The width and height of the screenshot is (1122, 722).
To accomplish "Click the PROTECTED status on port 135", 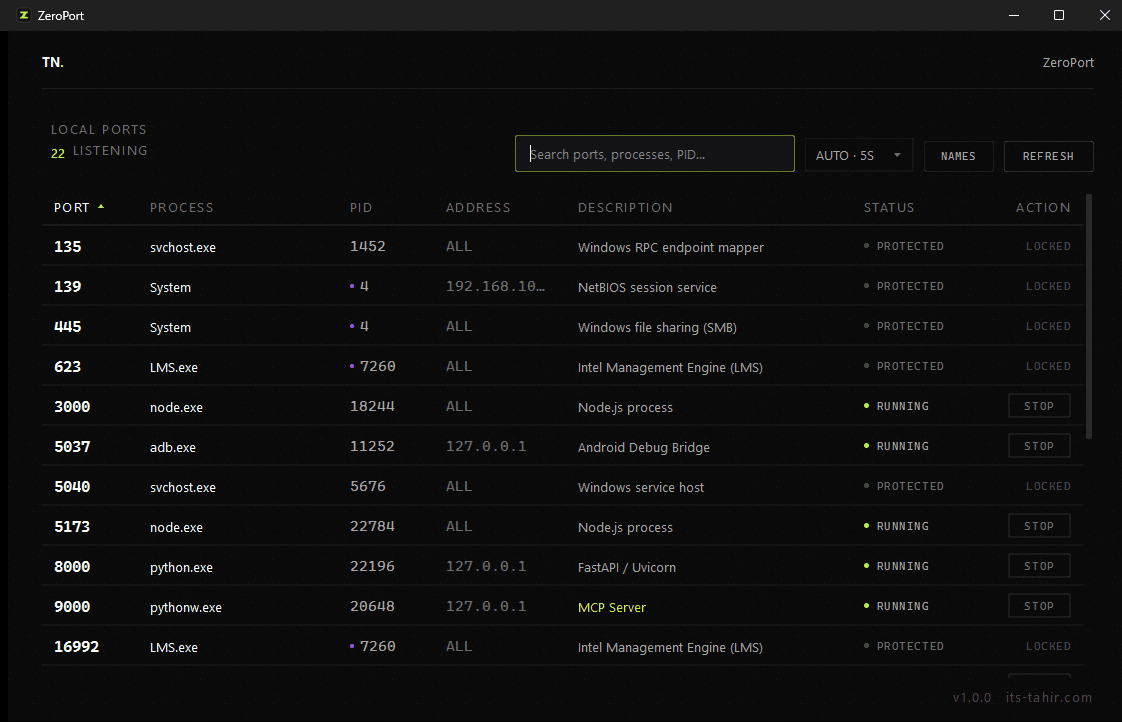I will click(x=904, y=246).
